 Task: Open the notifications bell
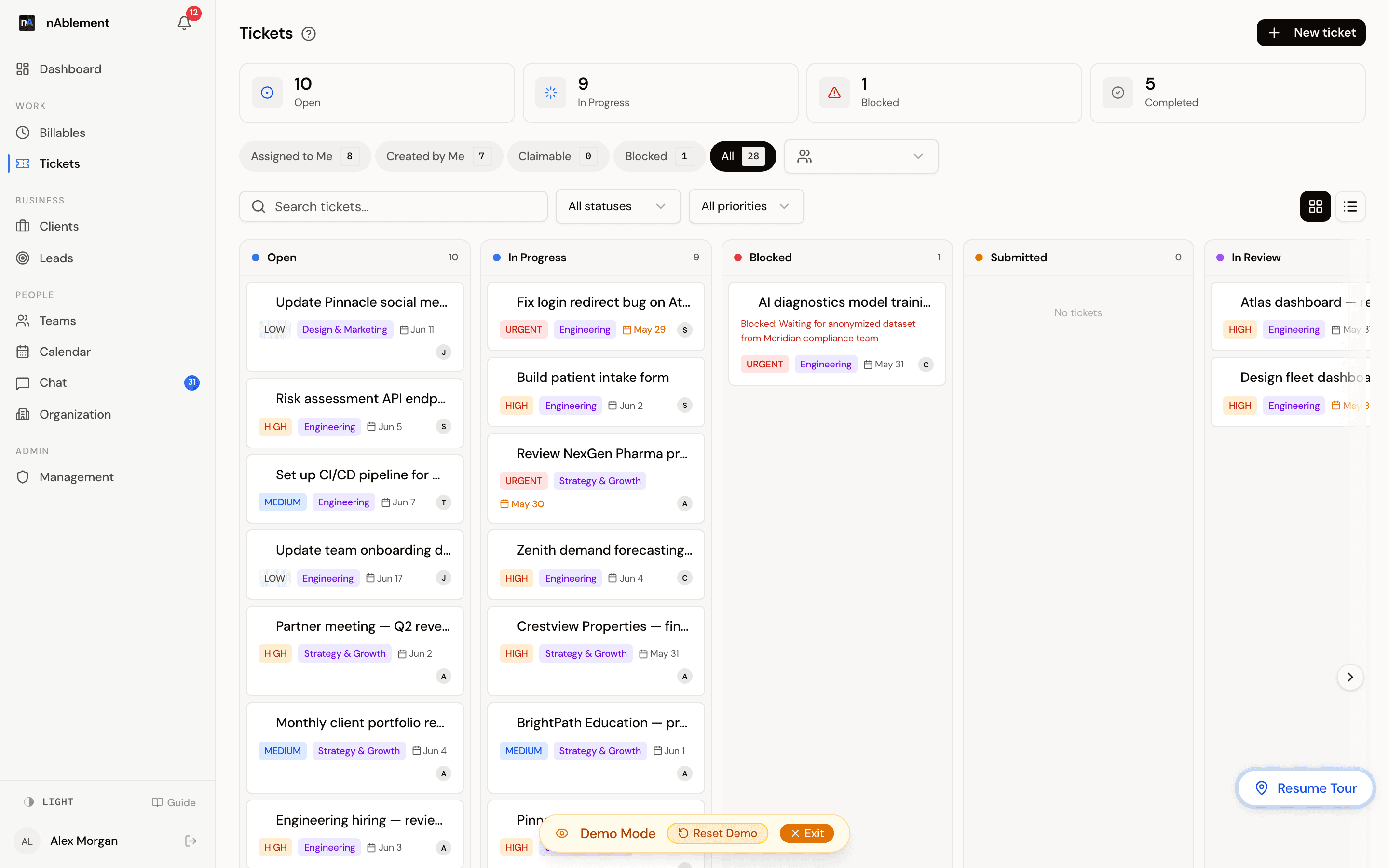[x=184, y=23]
